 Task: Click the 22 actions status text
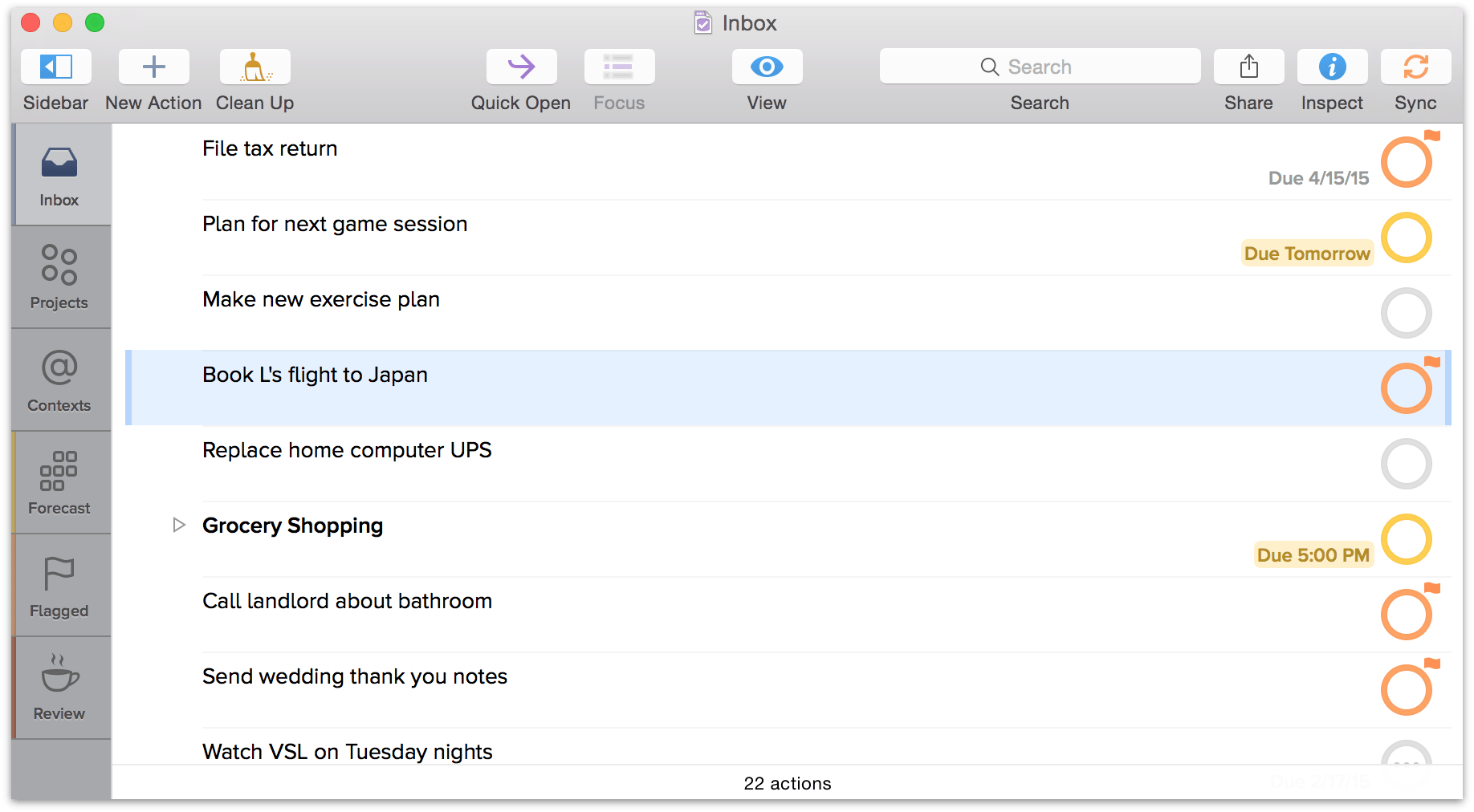(x=788, y=783)
